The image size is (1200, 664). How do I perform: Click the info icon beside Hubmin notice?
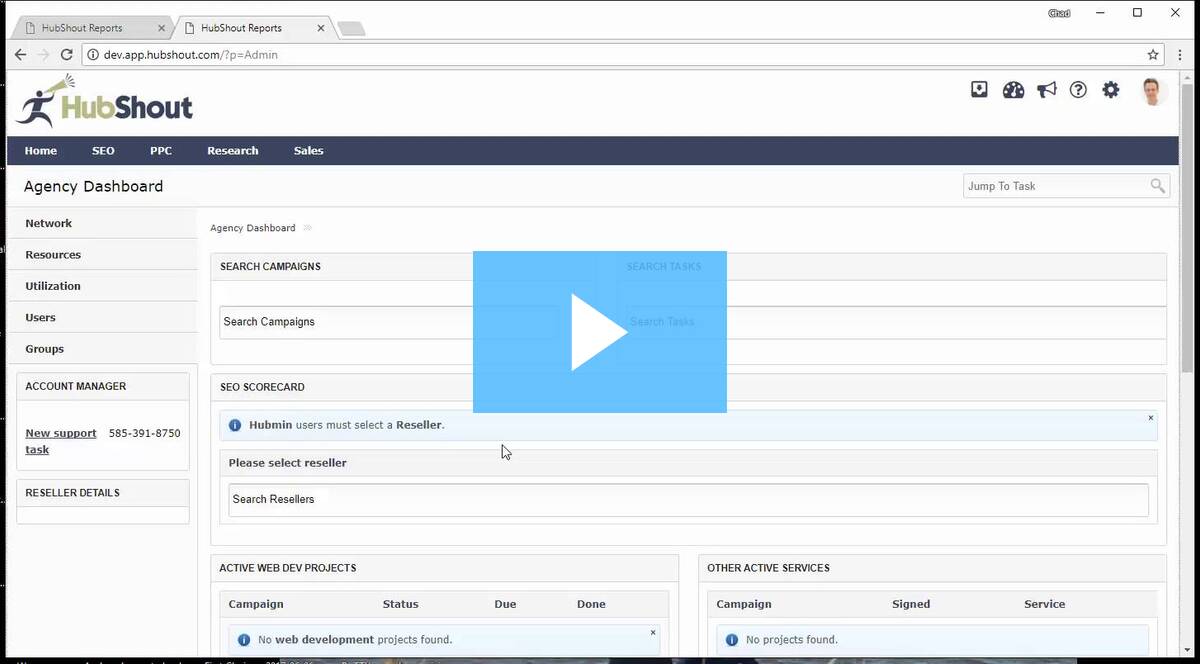point(235,425)
